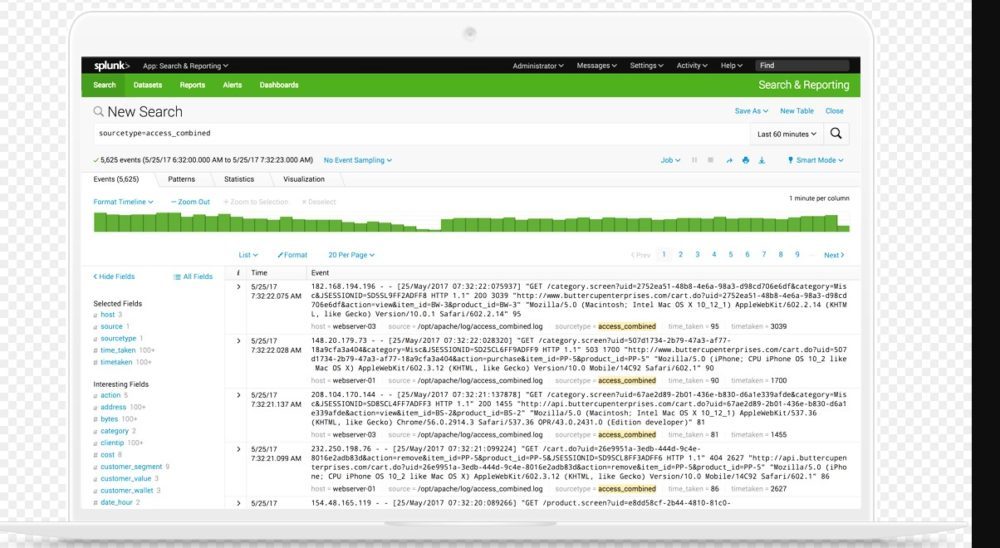This screenshot has width=1000, height=548.
Task: Click the Share job arrow icon
Action: tap(729, 160)
